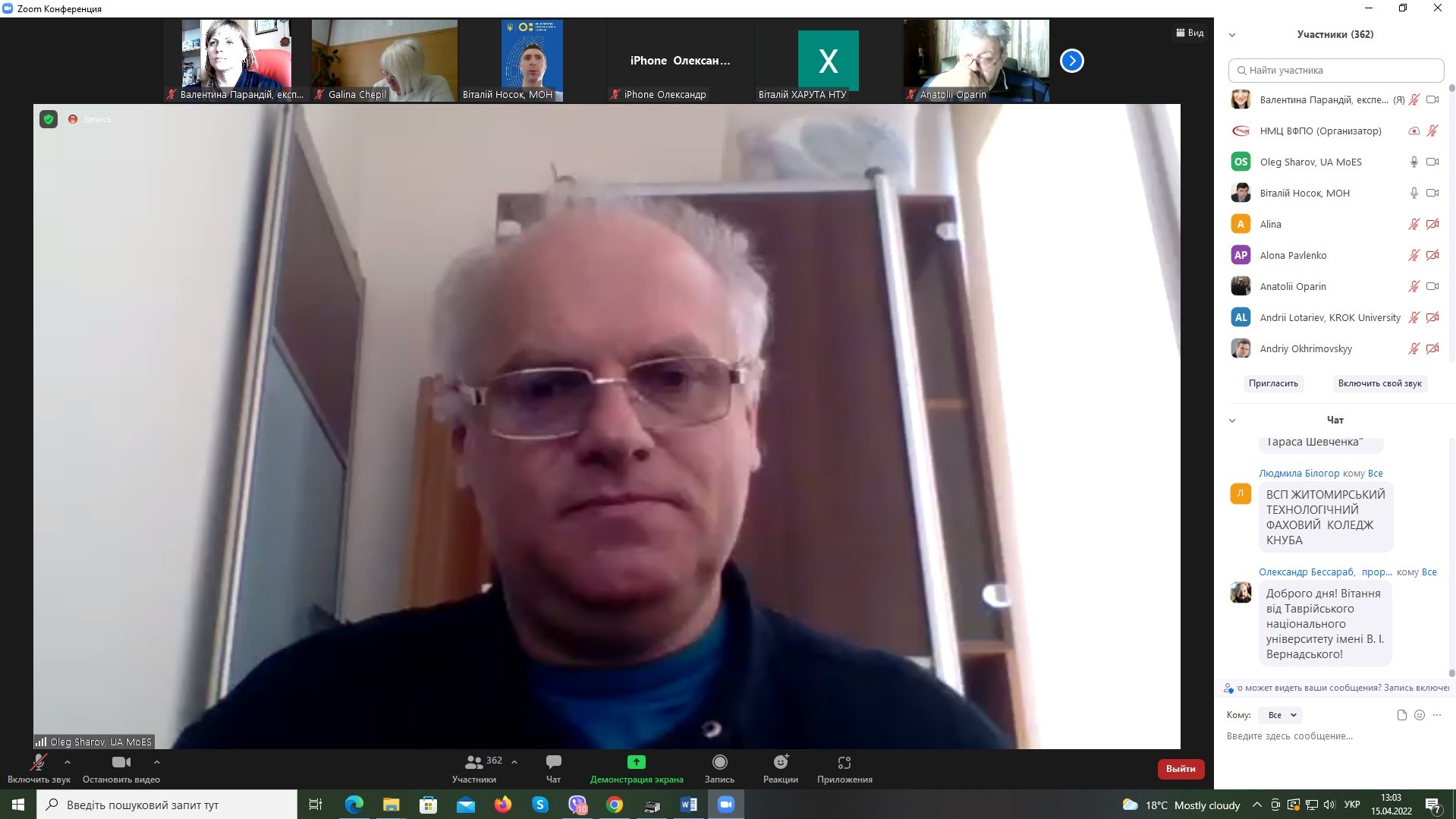Expand audio options arrow beside microphone
Image resolution: width=1456 pixels, height=819 pixels.
tap(68, 762)
